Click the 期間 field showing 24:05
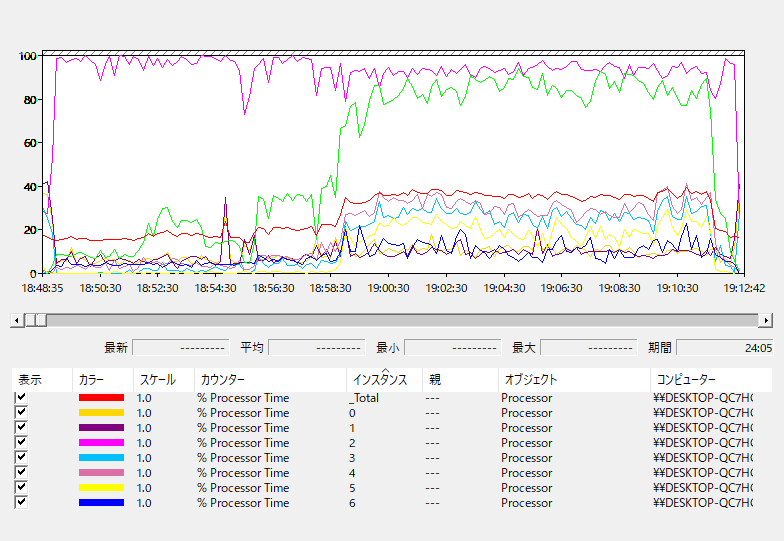The image size is (784, 541). (x=724, y=348)
